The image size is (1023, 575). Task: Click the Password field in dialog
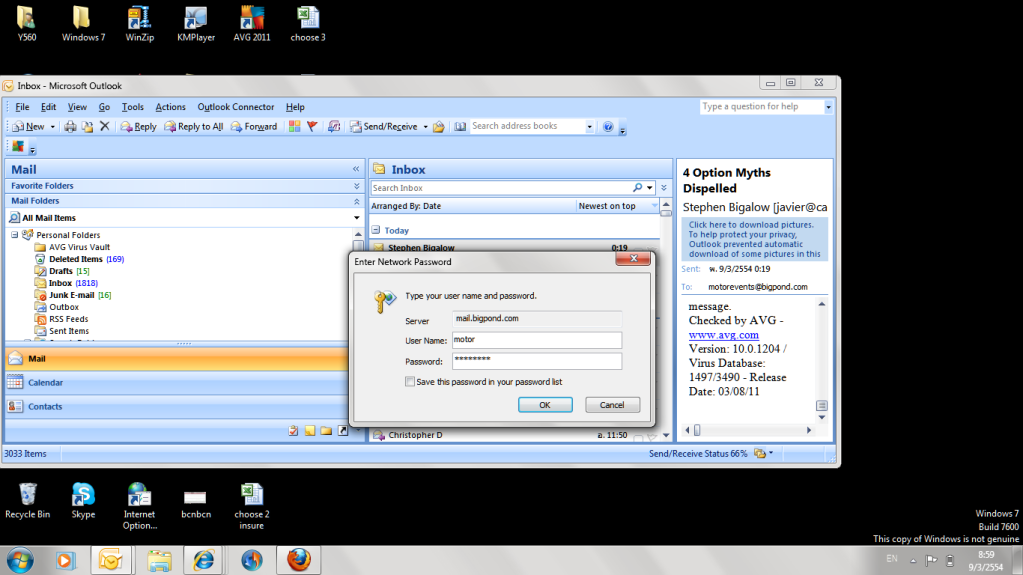point(537,362)
